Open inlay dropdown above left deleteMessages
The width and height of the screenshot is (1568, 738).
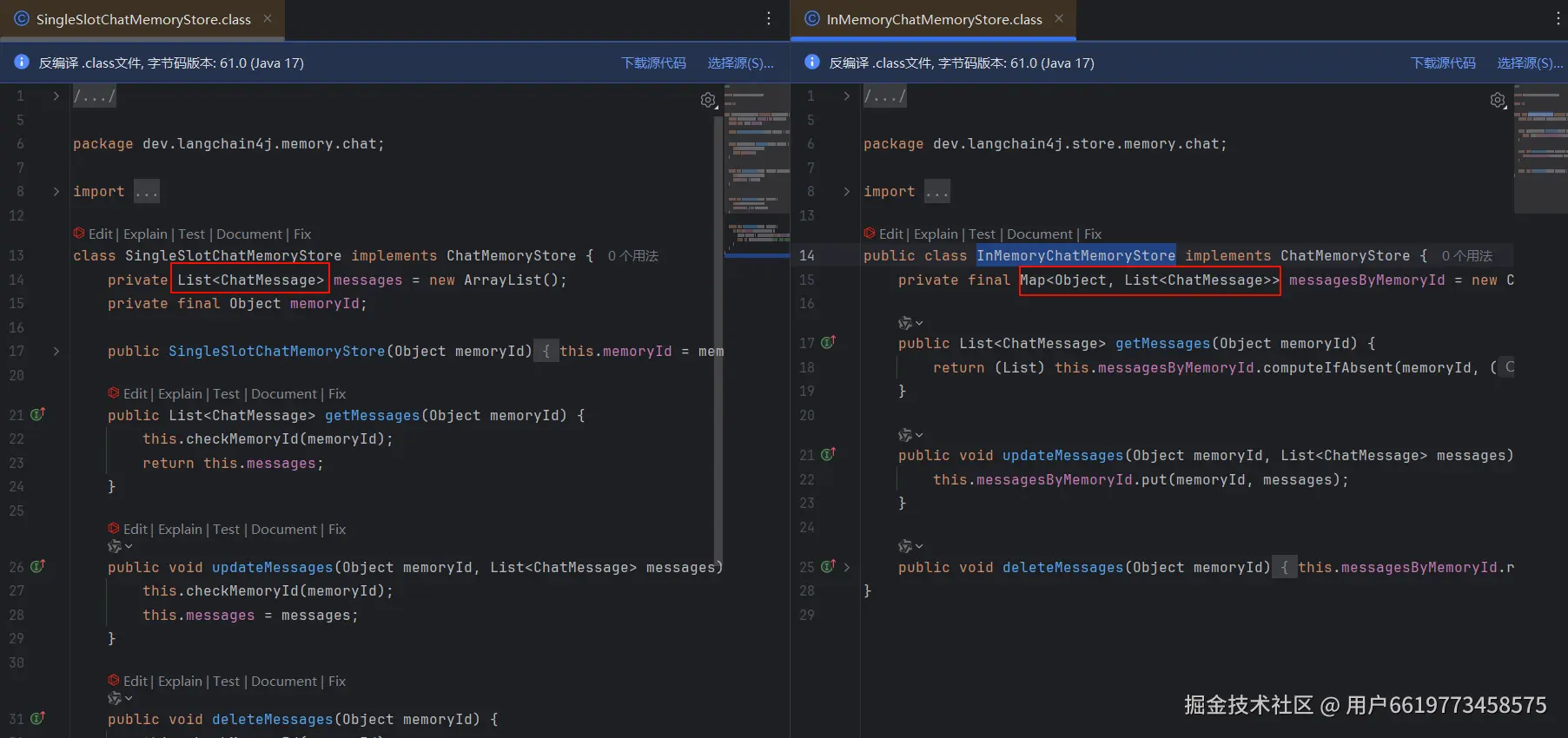120,698
